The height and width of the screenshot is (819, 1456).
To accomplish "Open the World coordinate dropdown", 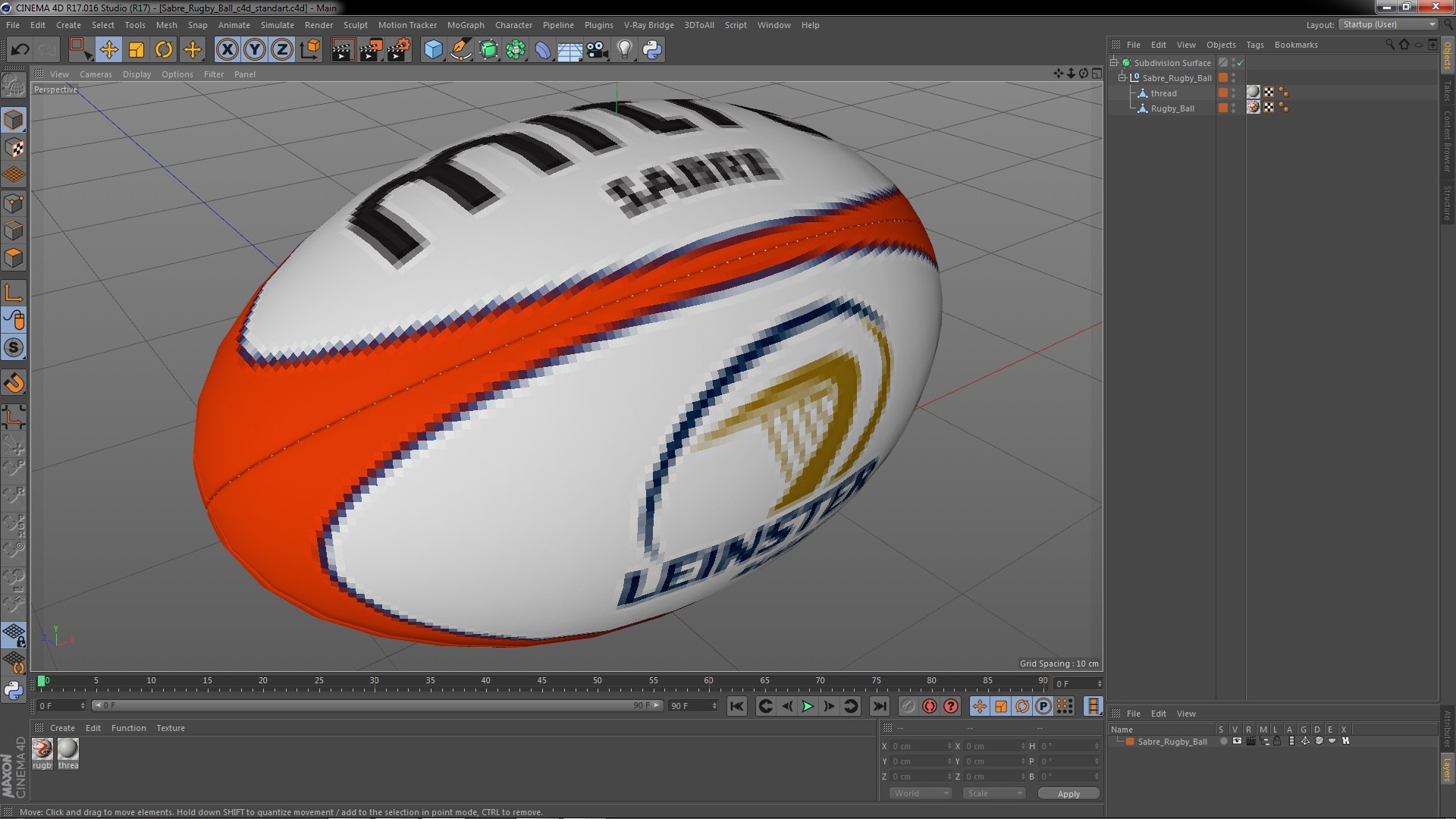I will point(920,794).
